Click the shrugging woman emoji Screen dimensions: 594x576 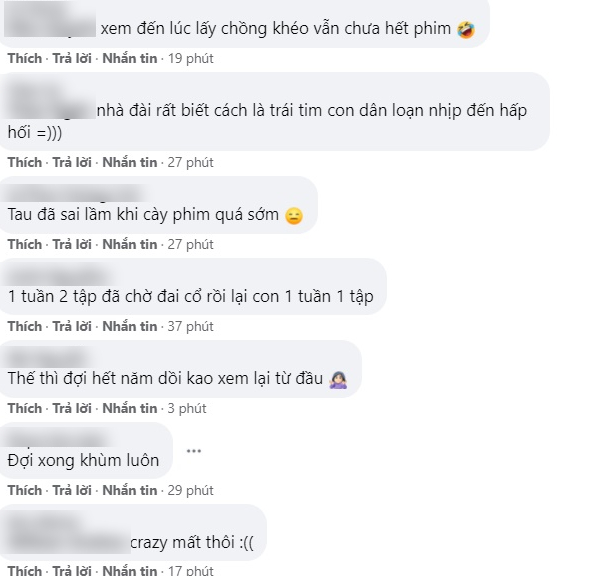338,380
